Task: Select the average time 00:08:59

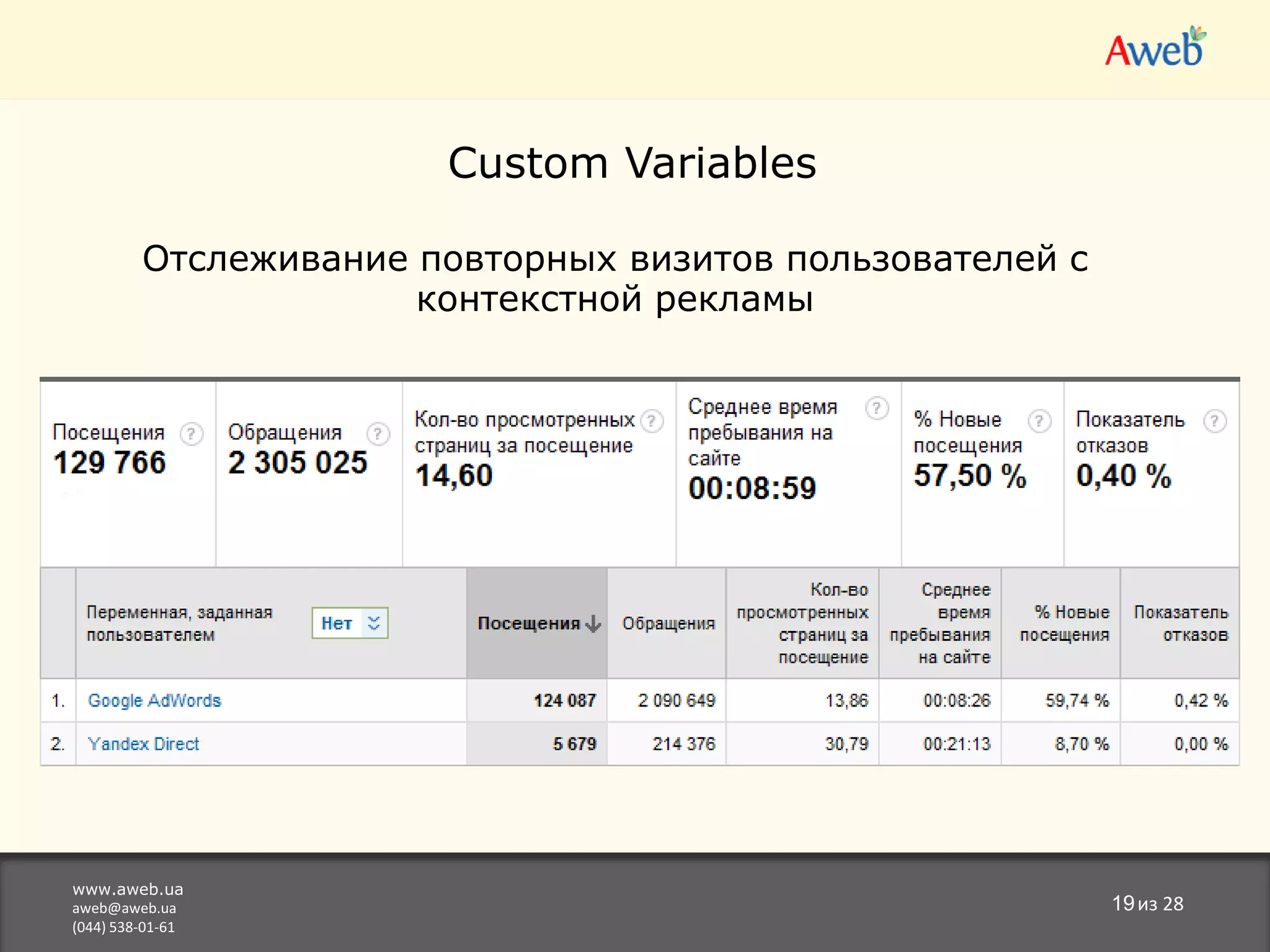Action: pos(752,488)
